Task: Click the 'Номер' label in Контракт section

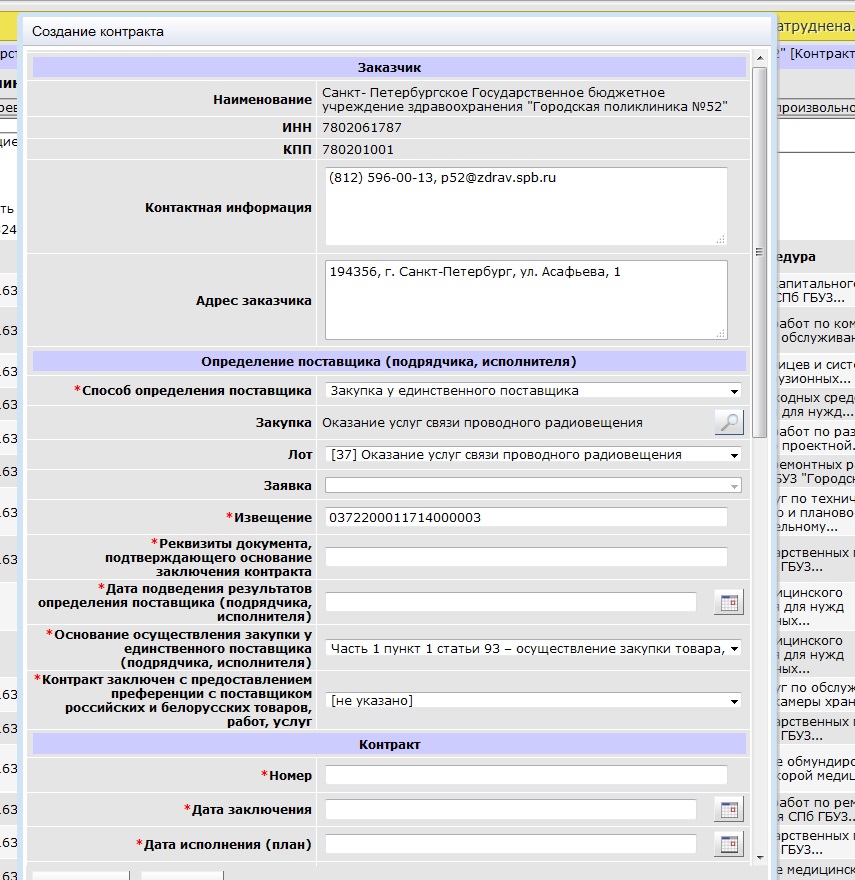Action: pos(290,776)
